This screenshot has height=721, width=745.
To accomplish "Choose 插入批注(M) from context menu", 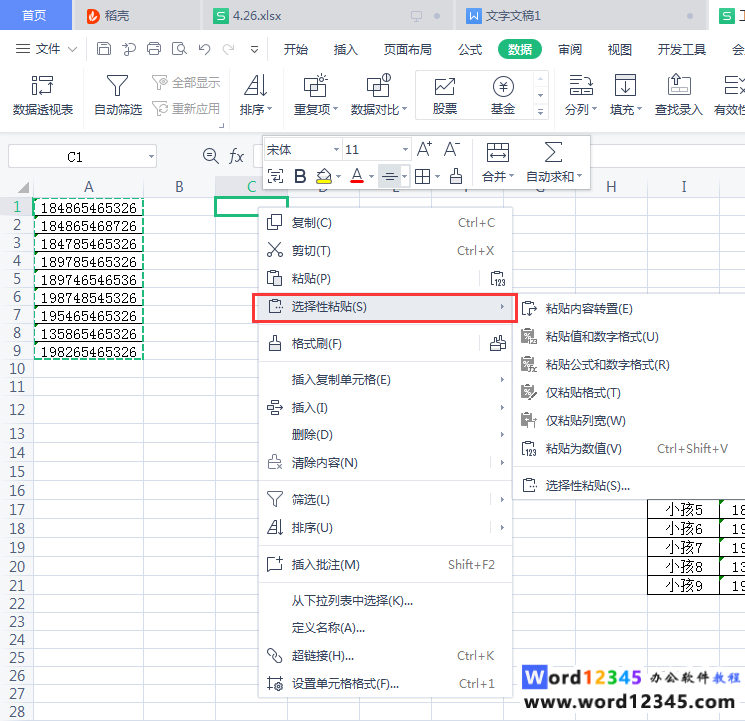I will 385,564.
